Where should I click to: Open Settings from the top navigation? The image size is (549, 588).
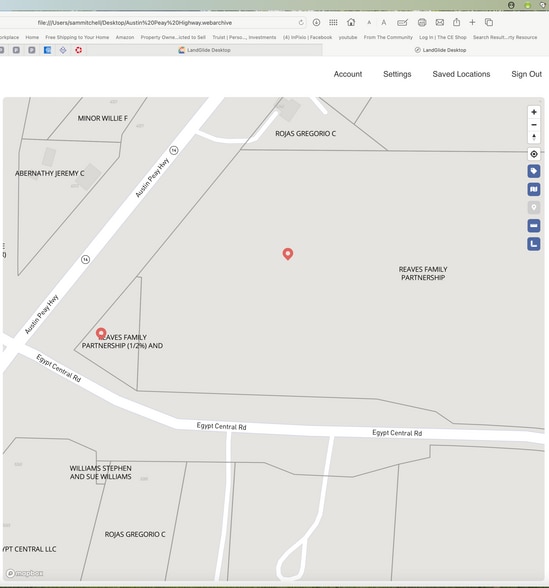tap(397, 74)
